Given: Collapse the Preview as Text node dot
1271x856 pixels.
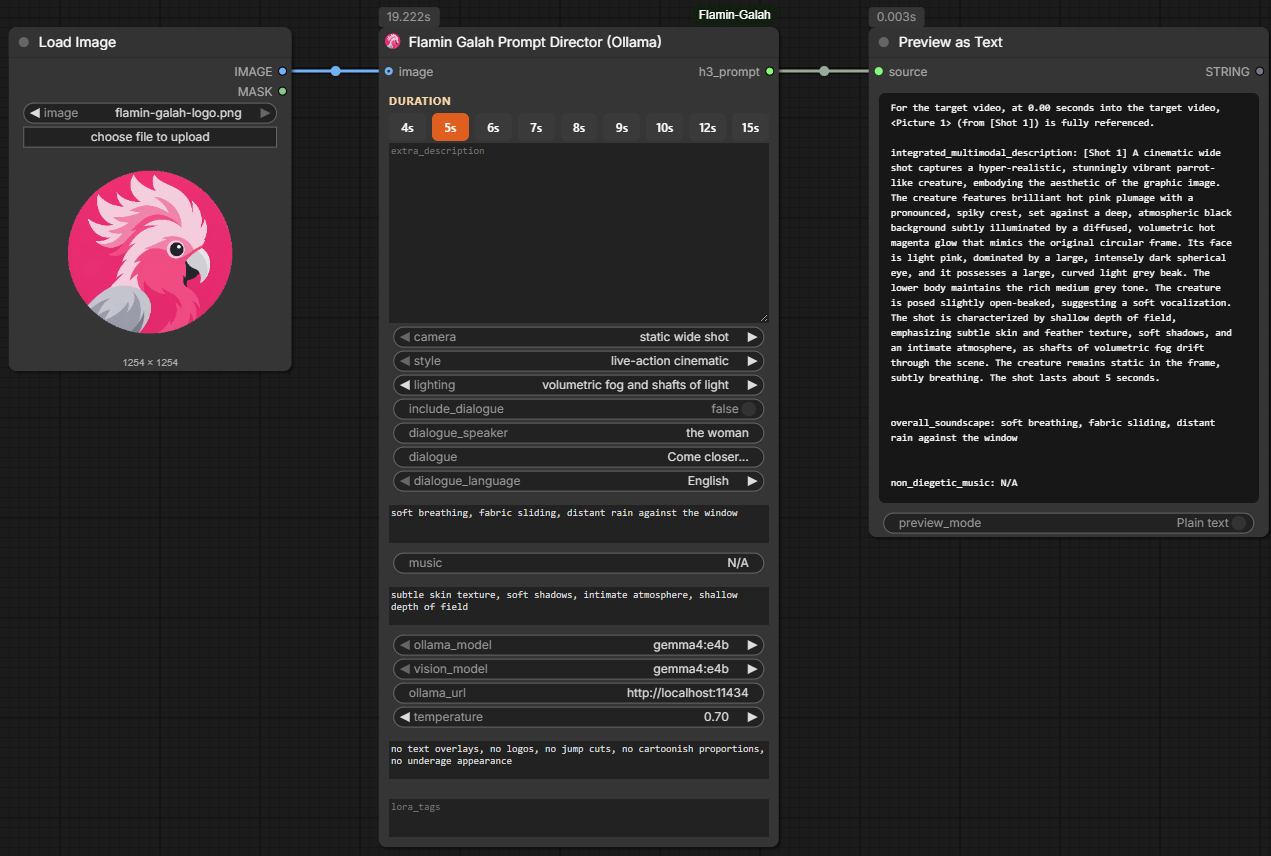Looking at the screenshot, I should 884,42.
